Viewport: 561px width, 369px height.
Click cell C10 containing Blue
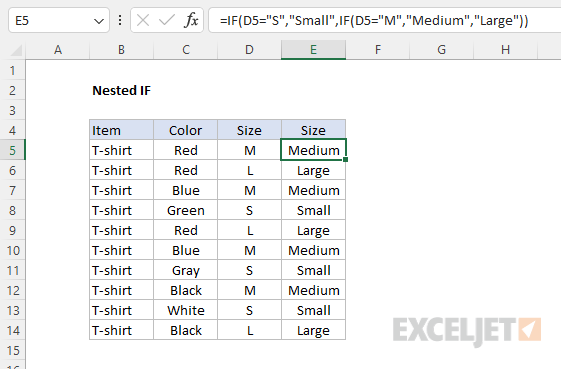tap(185, 251)
